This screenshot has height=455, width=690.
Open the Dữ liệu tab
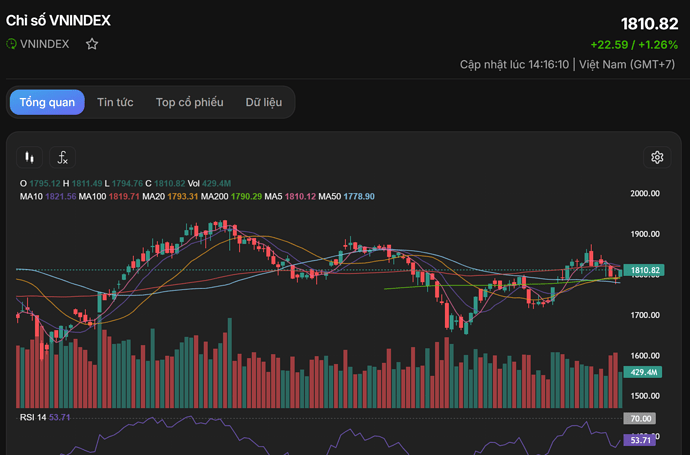(x=264, y=102)
